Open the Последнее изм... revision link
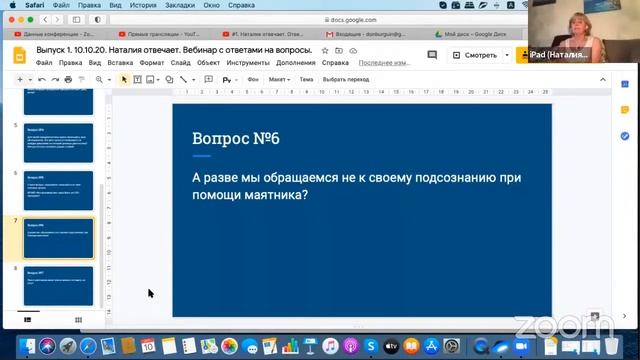The image size is (640, 360). click(384, 63)
